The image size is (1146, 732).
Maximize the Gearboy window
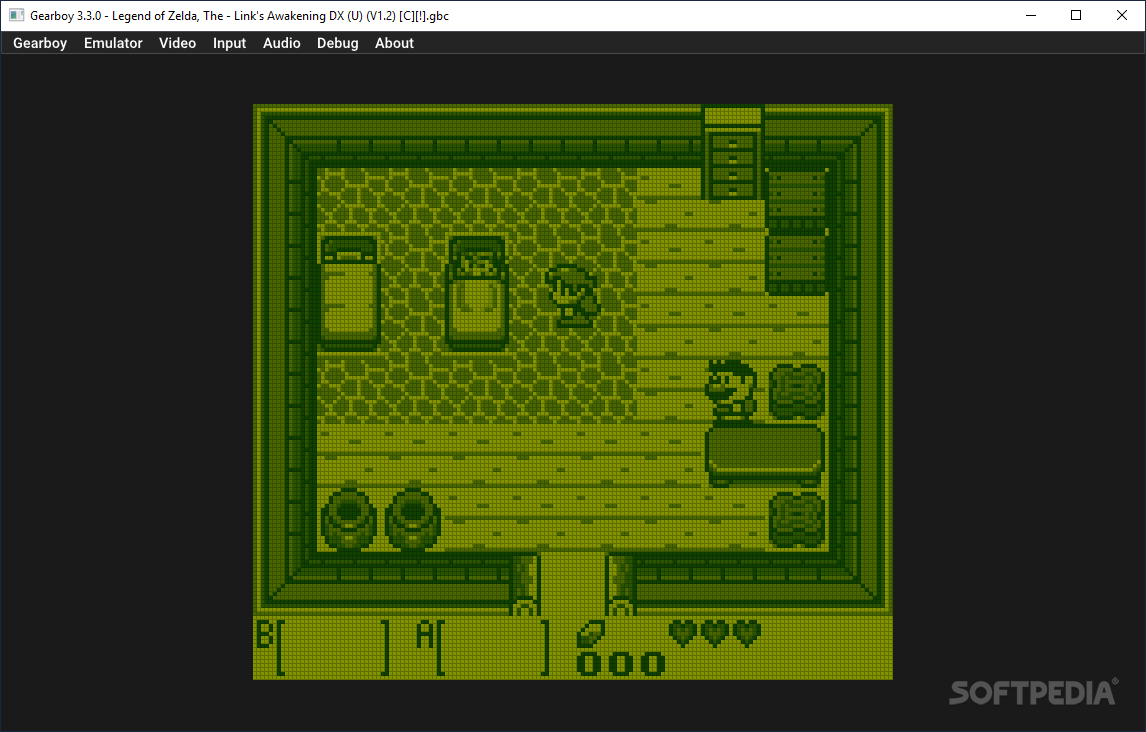click(1076, 15)
